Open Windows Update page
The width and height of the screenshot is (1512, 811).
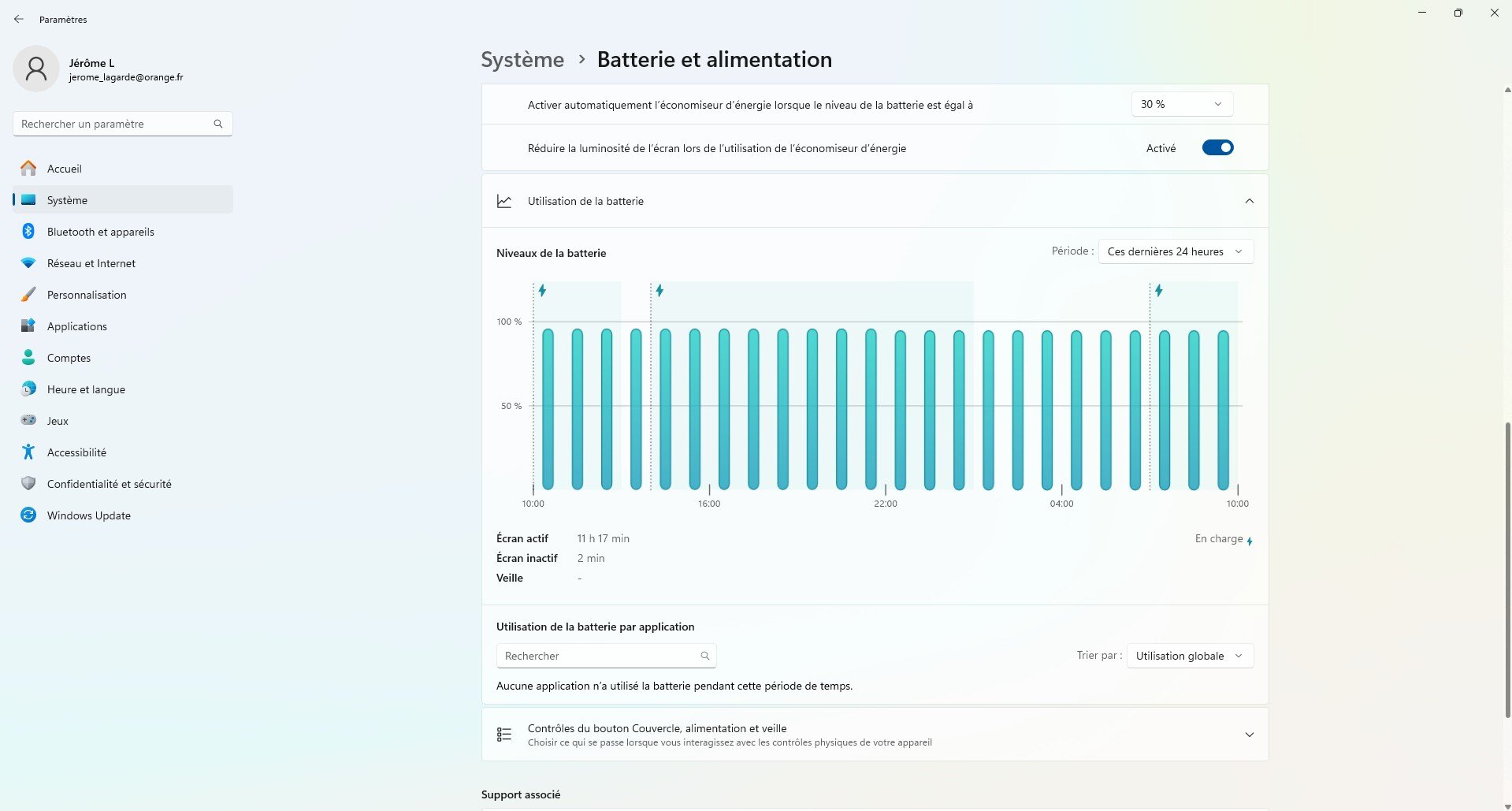pos(88,515)
